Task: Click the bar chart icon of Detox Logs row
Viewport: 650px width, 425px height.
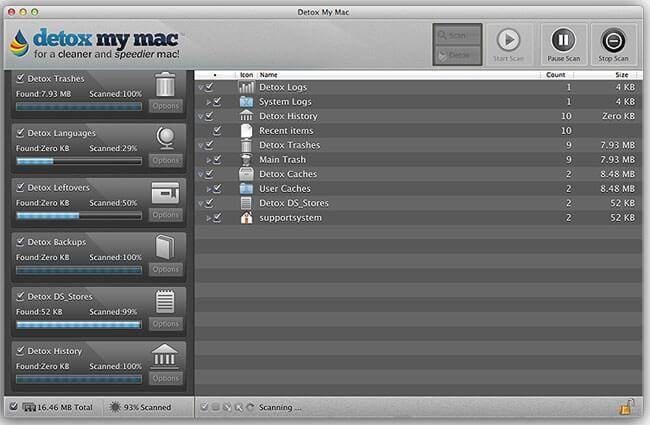Action: [246, 87]
